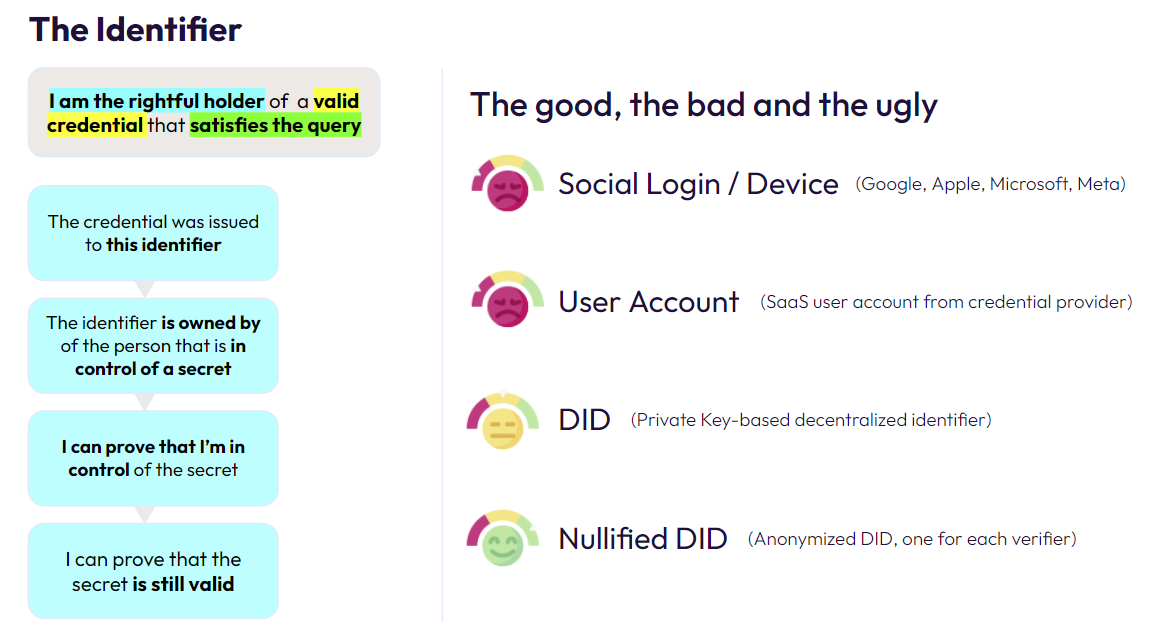
Task: Click the sad face gauge beside Social Login
Action: 507,184
